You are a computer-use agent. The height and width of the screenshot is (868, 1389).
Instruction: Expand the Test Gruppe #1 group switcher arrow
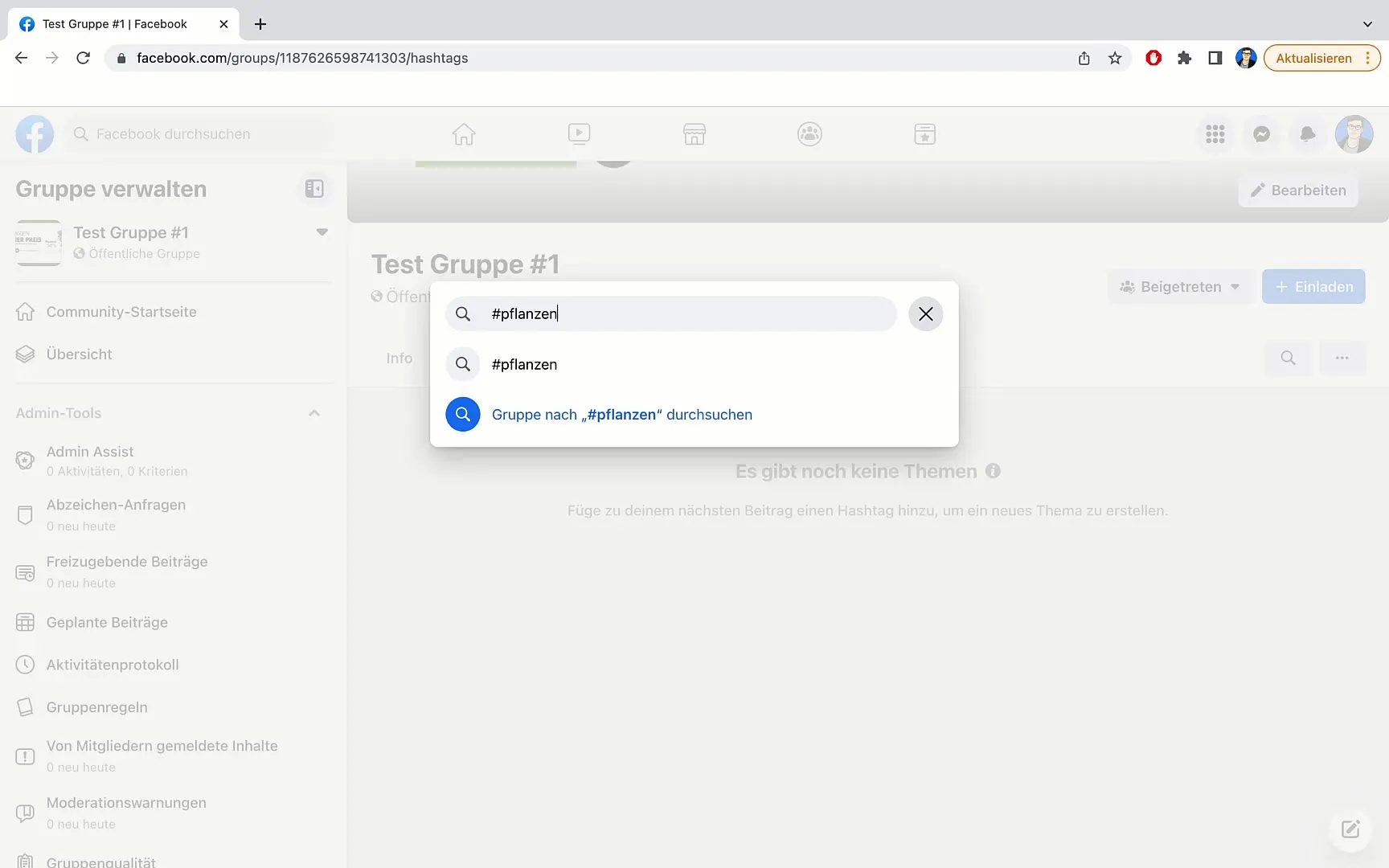[322, 232]
